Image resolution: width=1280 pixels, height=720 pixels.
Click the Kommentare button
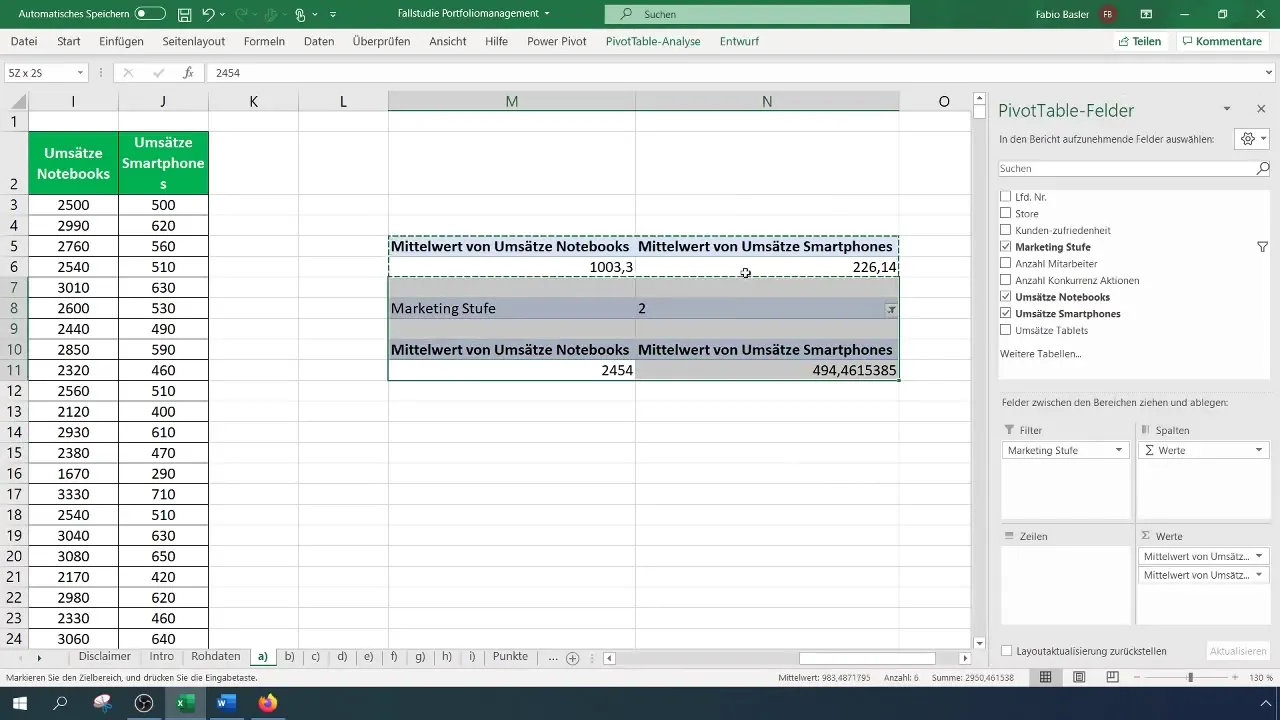(1220, 42)
